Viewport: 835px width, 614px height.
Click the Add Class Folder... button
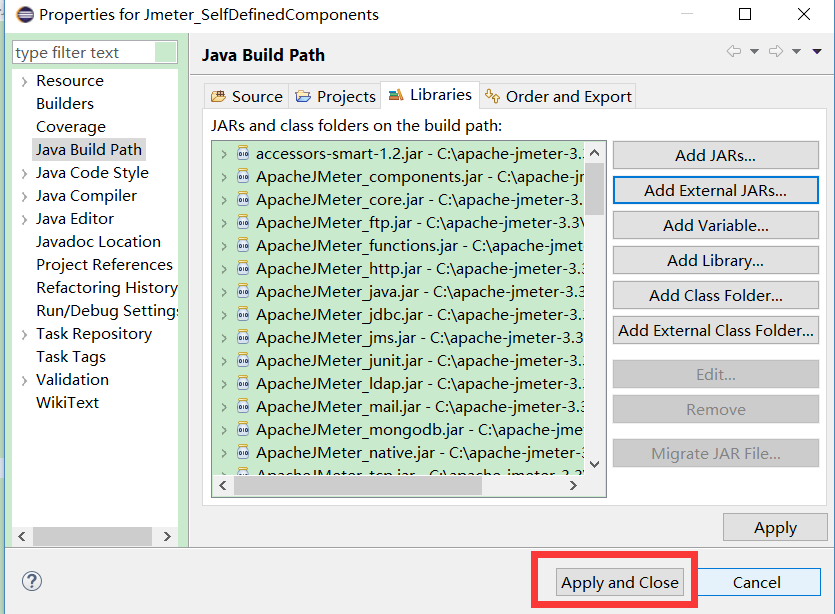pos(715,295)
